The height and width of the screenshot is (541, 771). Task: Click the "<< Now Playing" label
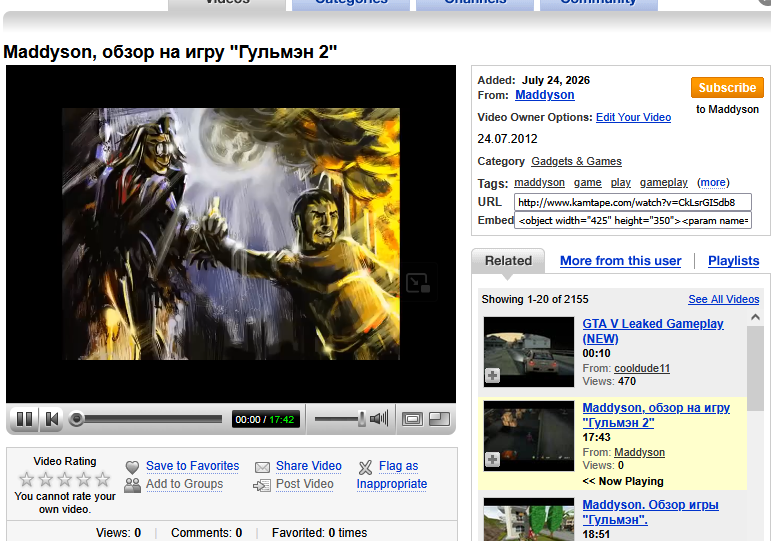623,481
